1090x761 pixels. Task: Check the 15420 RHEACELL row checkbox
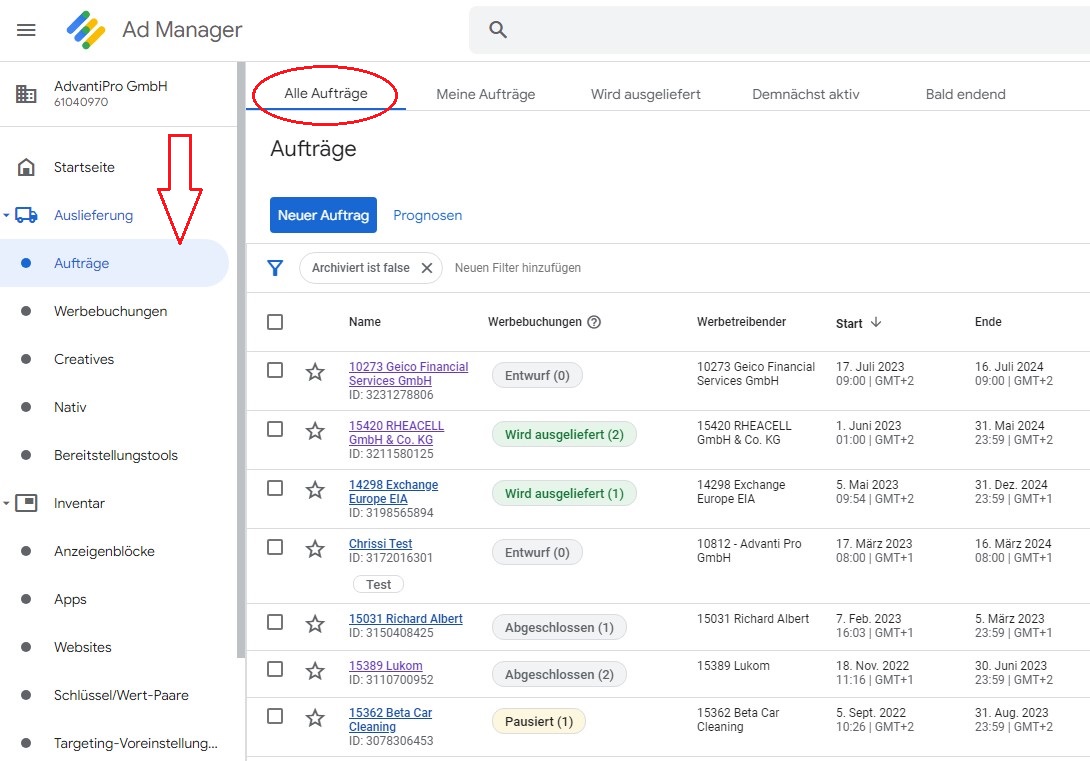point(275,429)
